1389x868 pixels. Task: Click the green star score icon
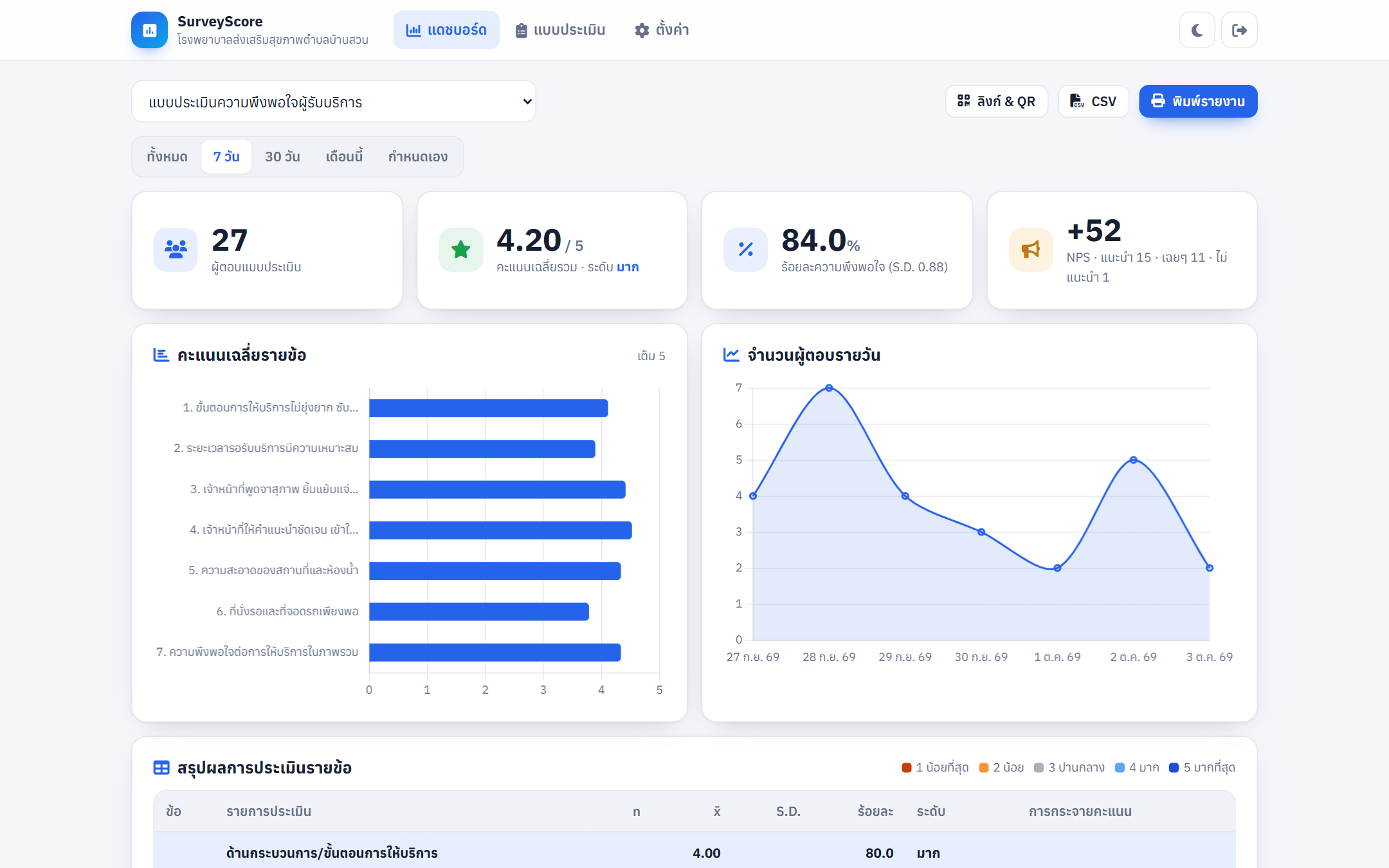(460, 249)
